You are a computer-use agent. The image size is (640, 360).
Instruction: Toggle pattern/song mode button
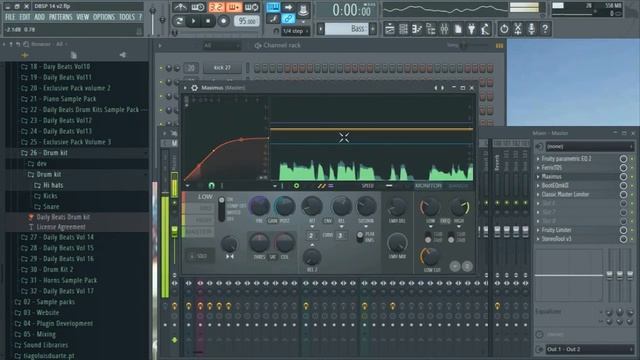(x=179, y=21)
